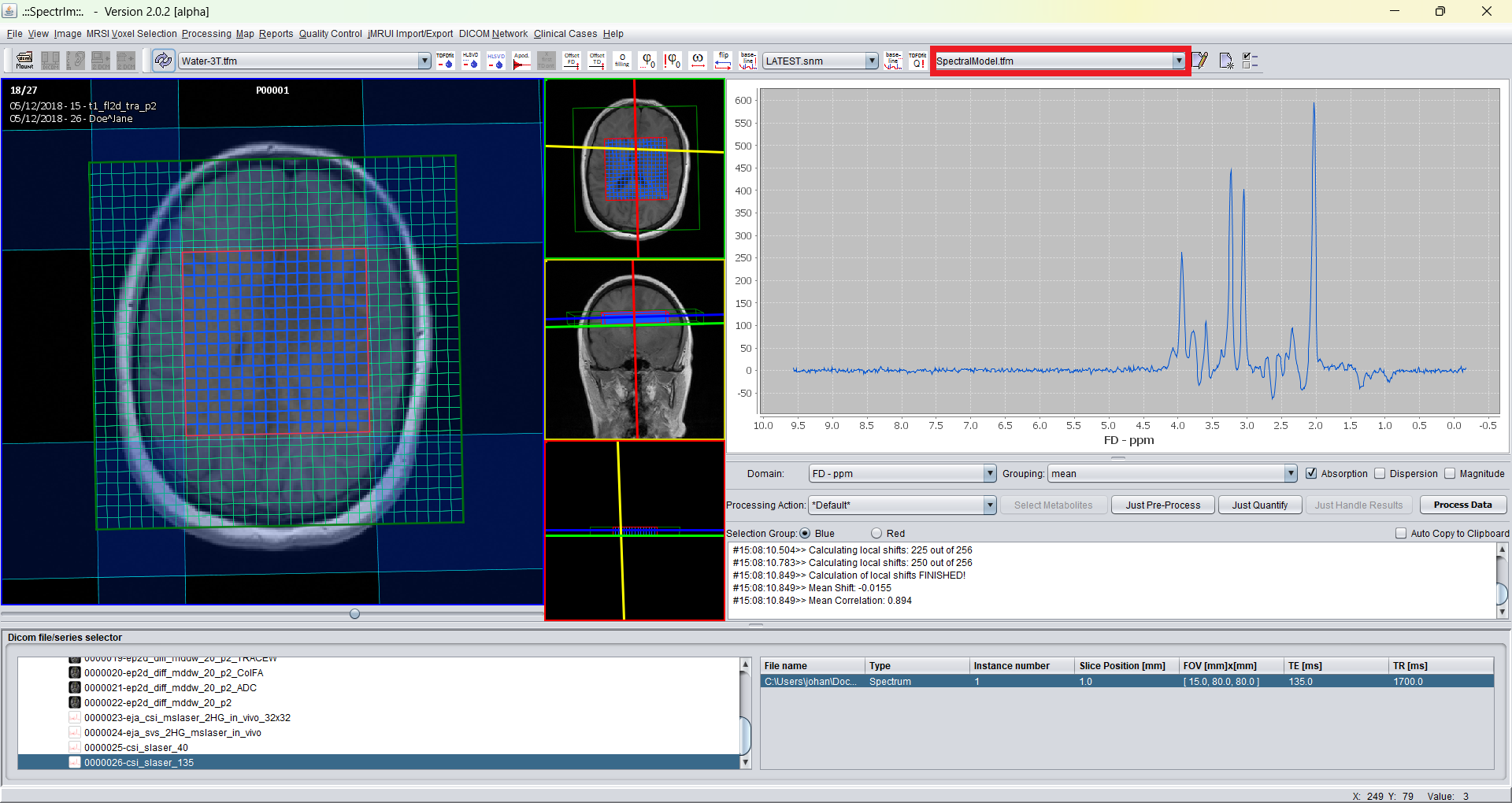Apply the zero filling tool

coord(622,61)
